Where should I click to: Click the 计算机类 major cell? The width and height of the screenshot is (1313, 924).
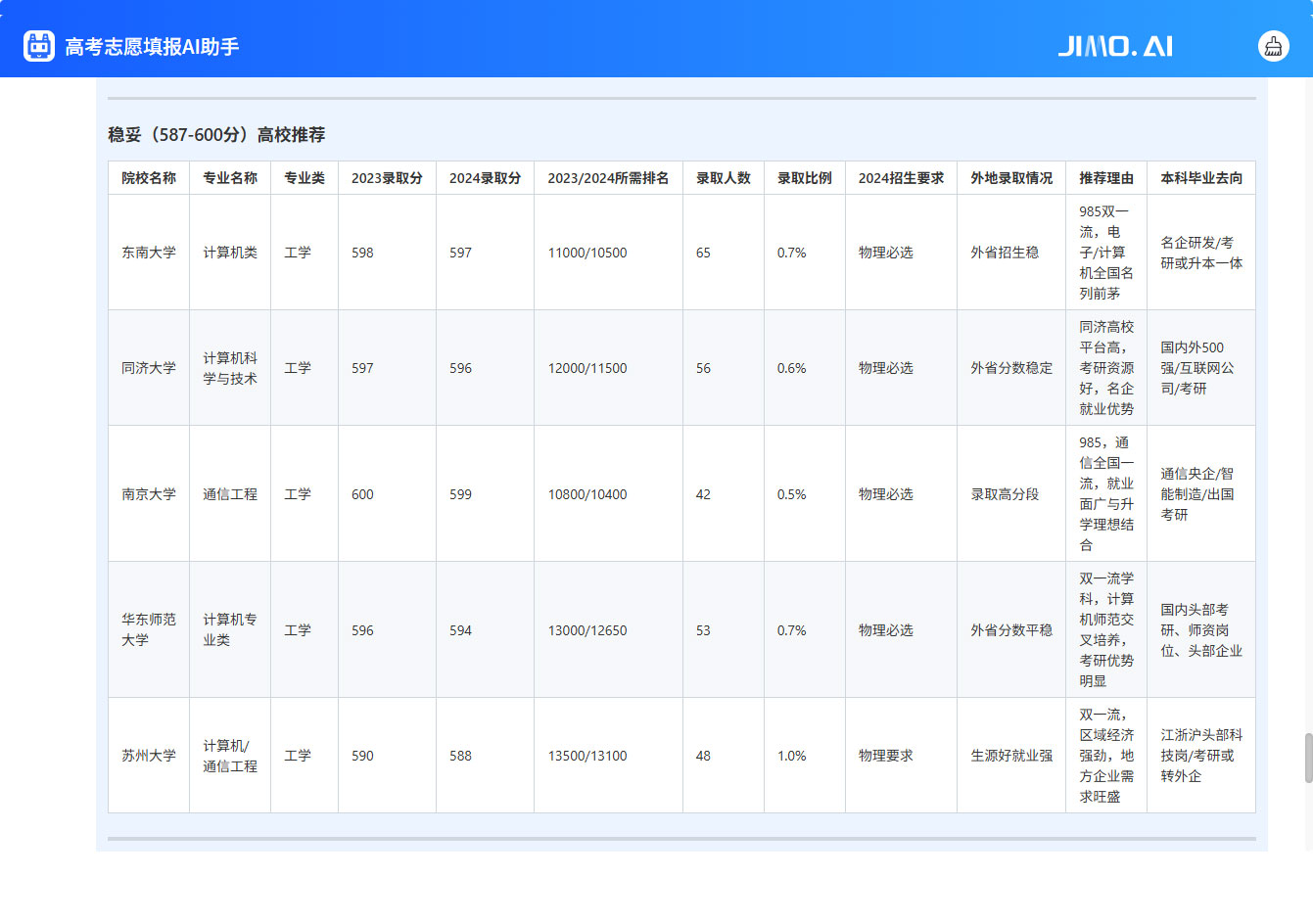click(230, 253)
